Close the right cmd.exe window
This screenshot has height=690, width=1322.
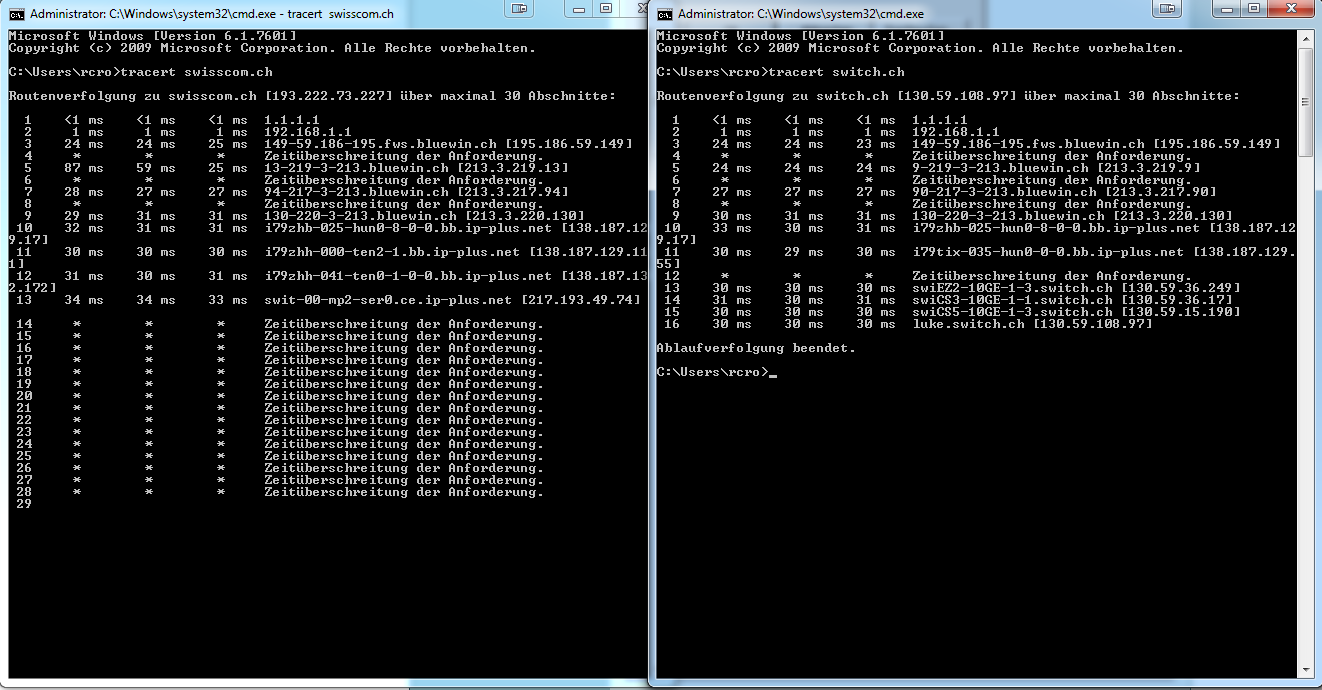click(1289, 9)
